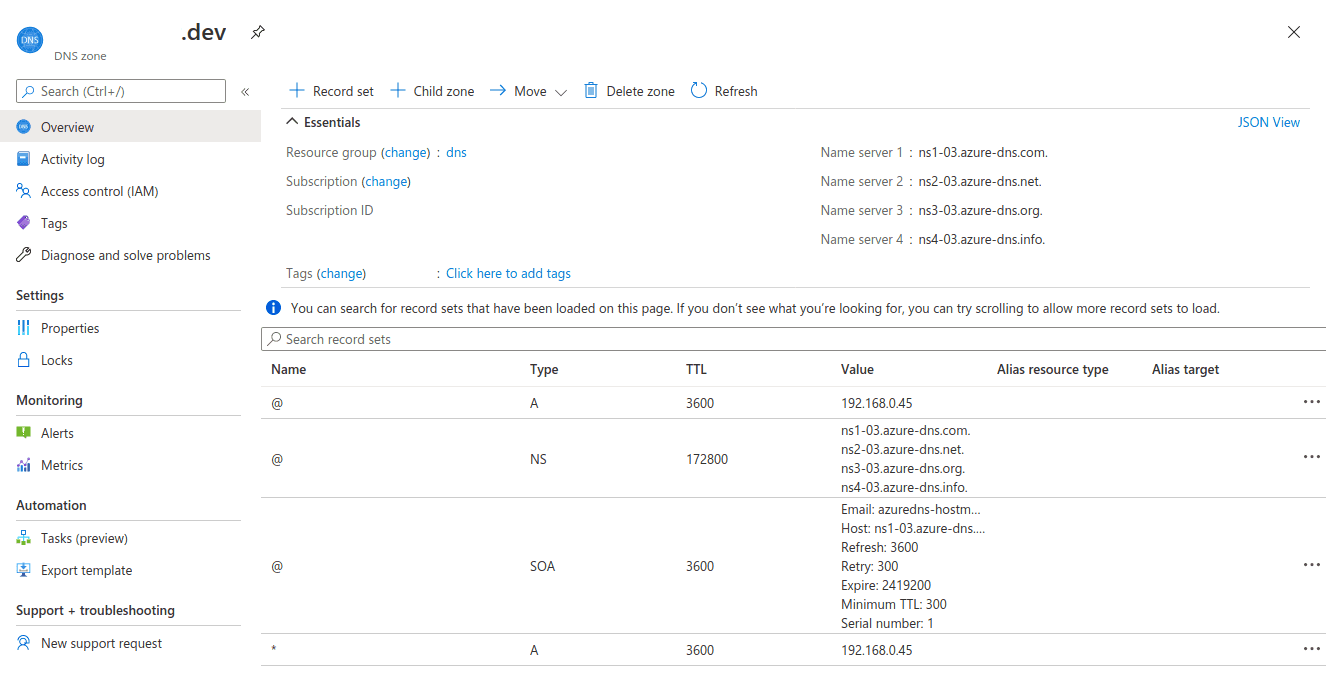The image size is (1326, 695).
Task: Click the info icon in notice
Action: point(273,308)
